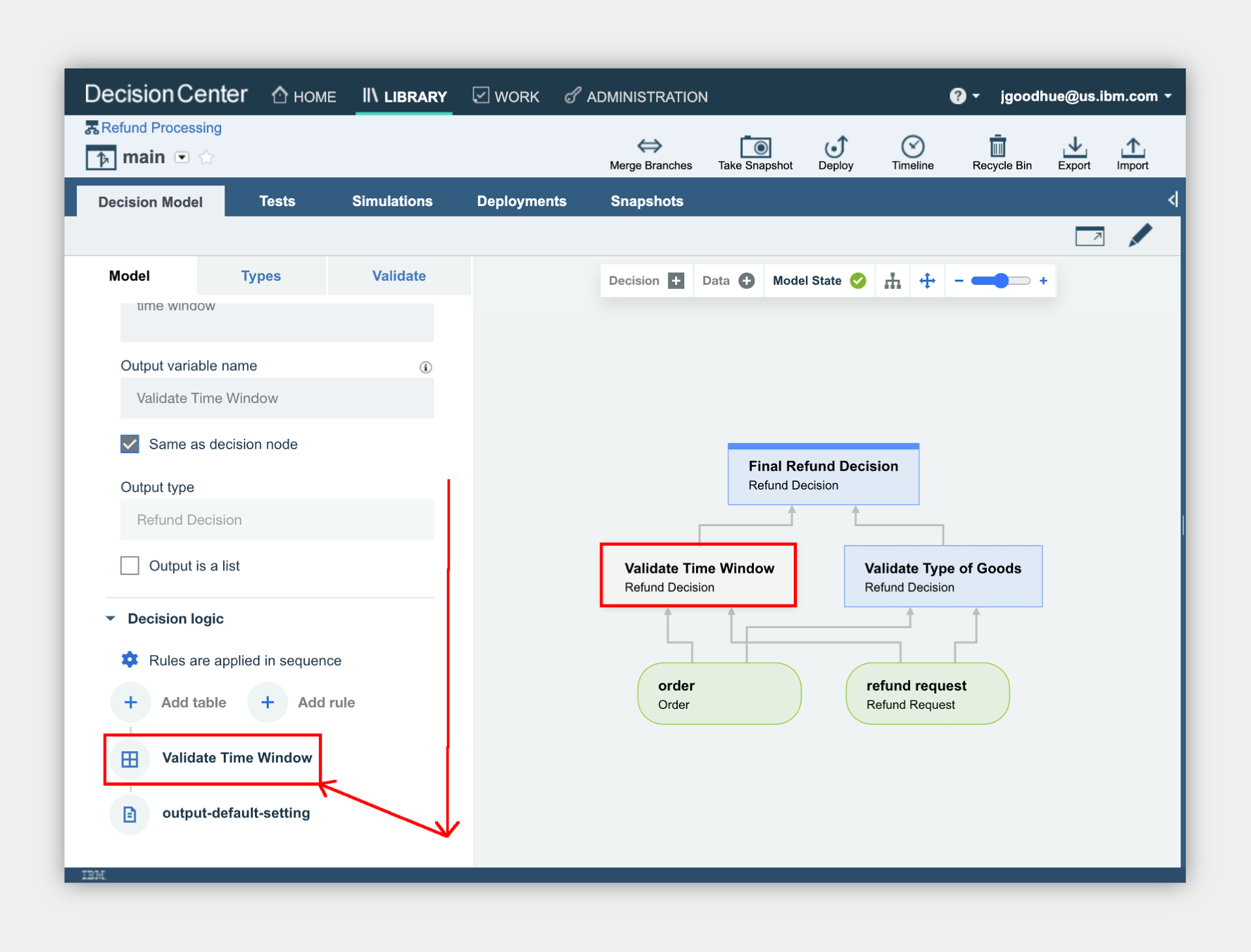The height and width of the screenshot is (952, 1251).
Task: Open the decision model in a separate window
Action: [x=1089, y=236]
